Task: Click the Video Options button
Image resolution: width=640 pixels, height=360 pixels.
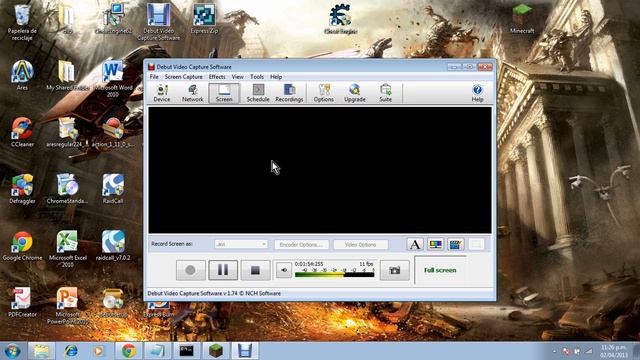Action: [360, 244]
